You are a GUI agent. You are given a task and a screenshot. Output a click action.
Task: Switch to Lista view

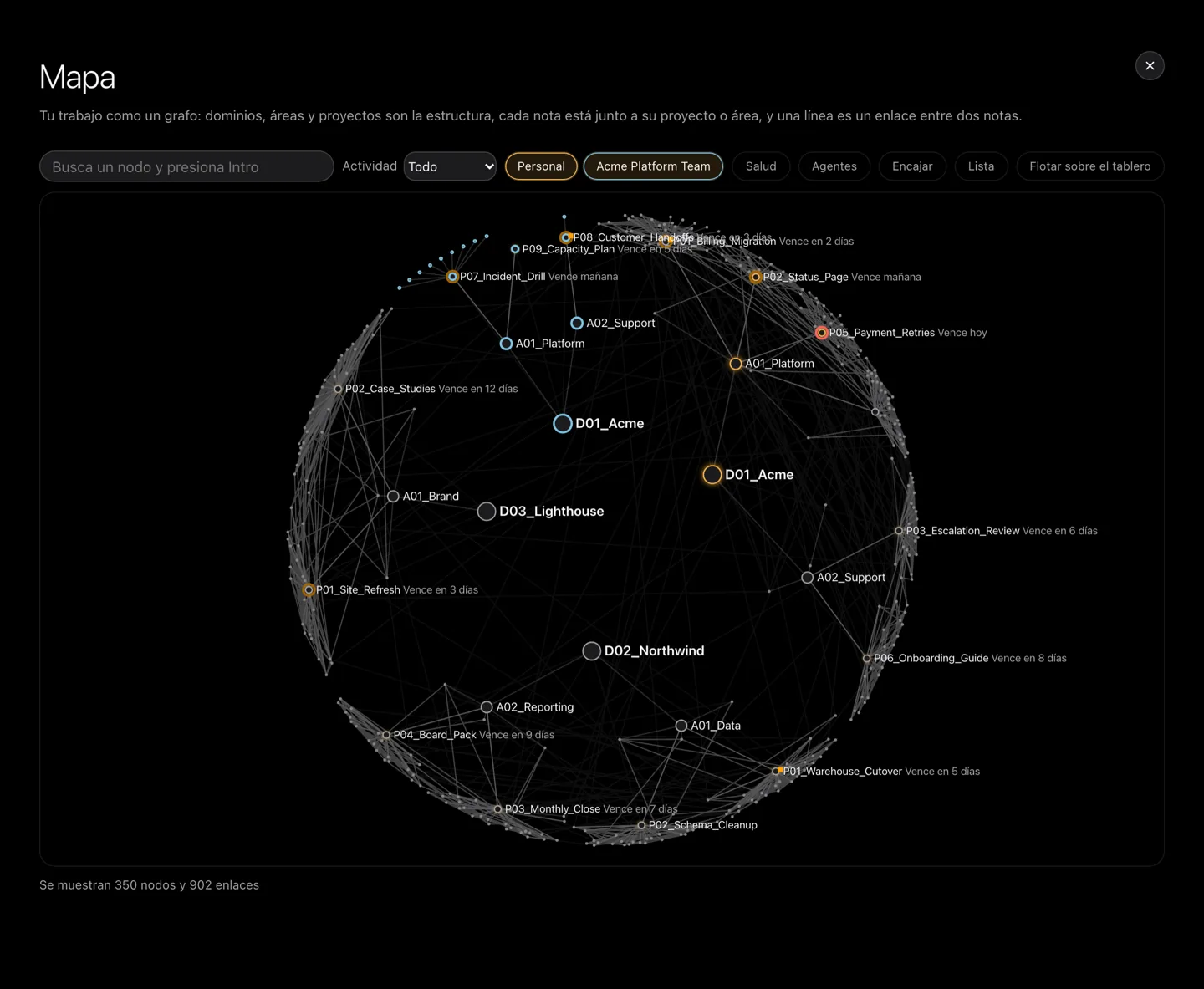tap(982, 166)
